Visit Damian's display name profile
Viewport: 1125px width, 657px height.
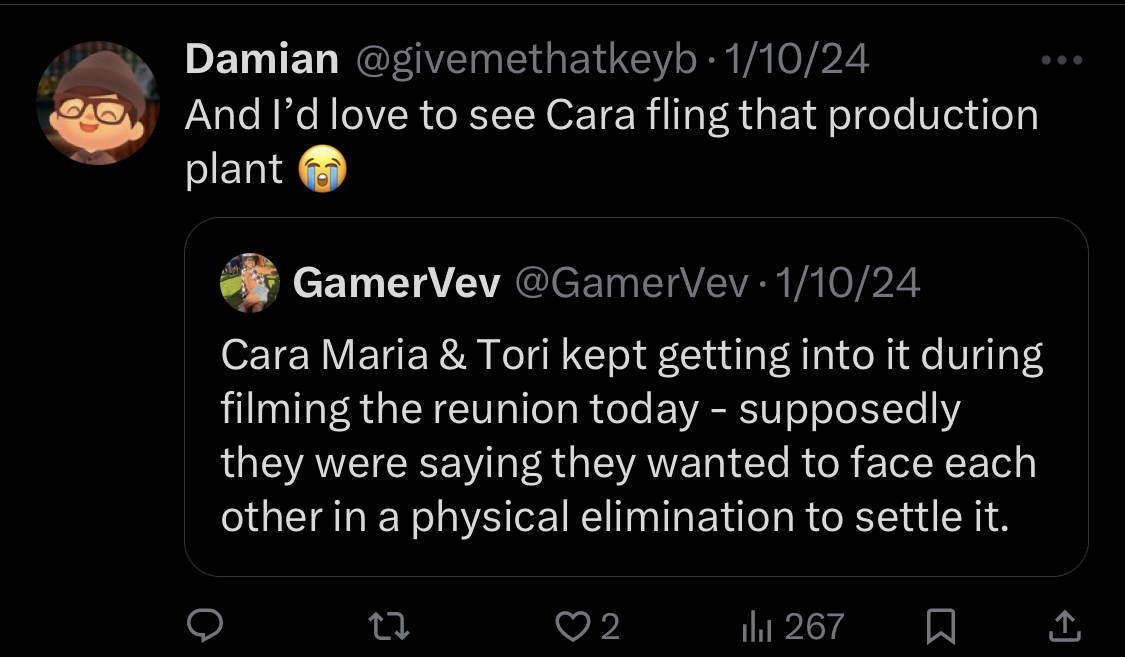point(262,59)
